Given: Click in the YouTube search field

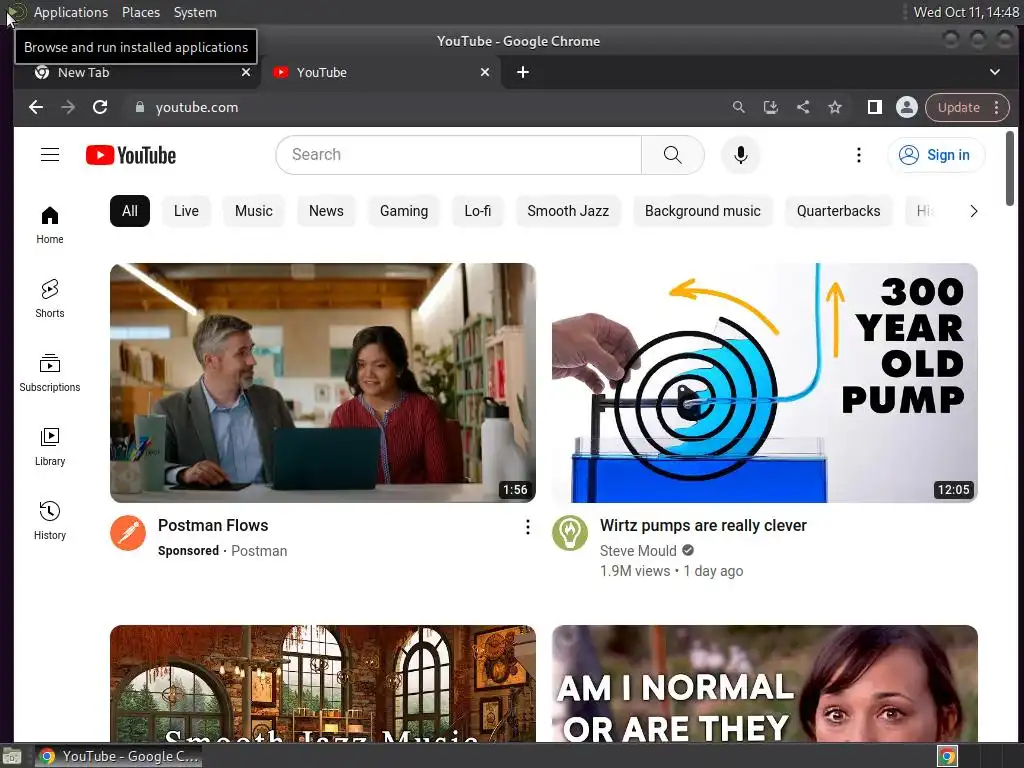Looking at the screenshot, I should point(458,155).
